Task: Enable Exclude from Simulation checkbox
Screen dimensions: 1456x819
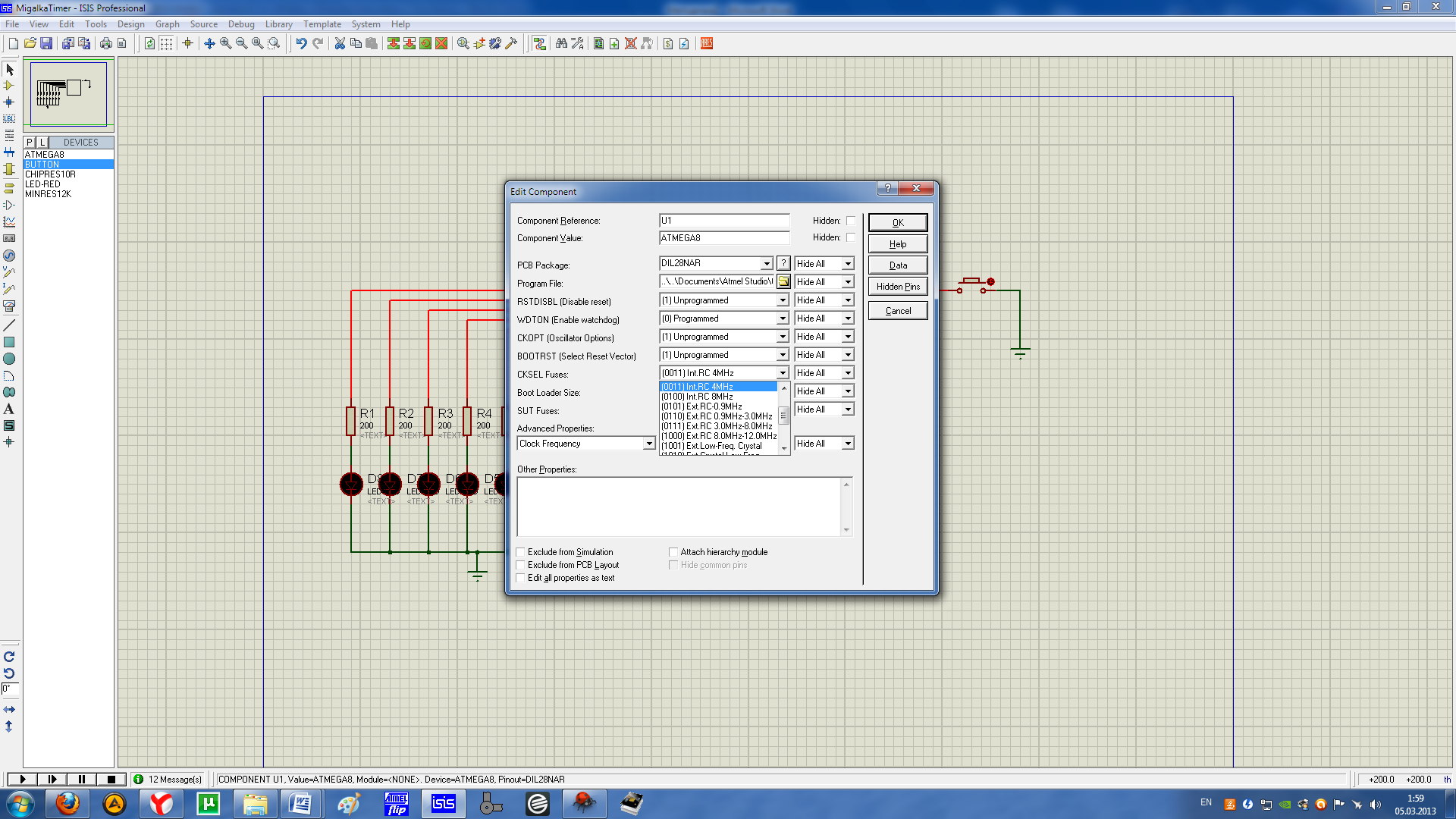Action: 521,552
